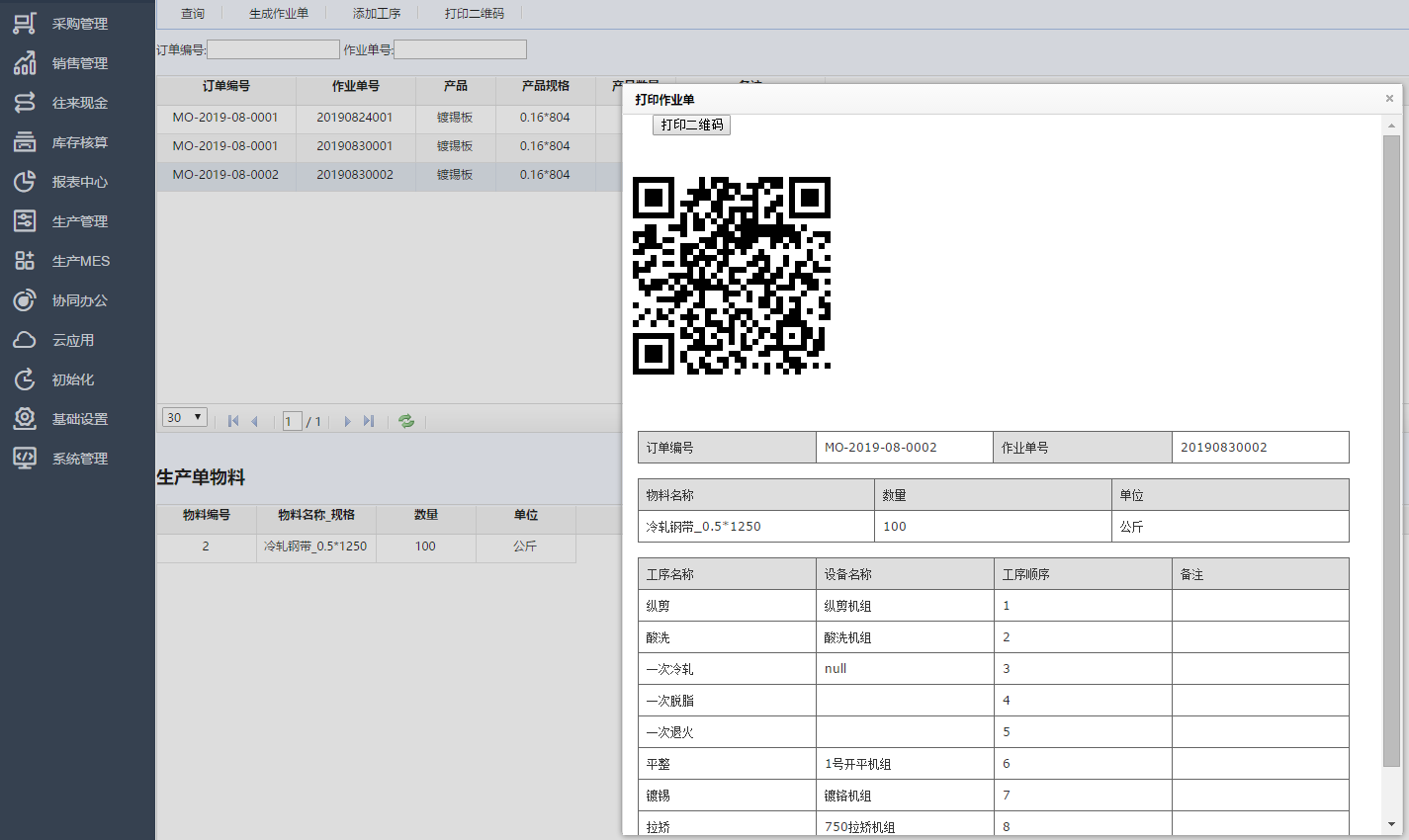Sort by 作业单号 column header
The height and width of the screenshot is (840, 1409).
(x=356, y=86)
